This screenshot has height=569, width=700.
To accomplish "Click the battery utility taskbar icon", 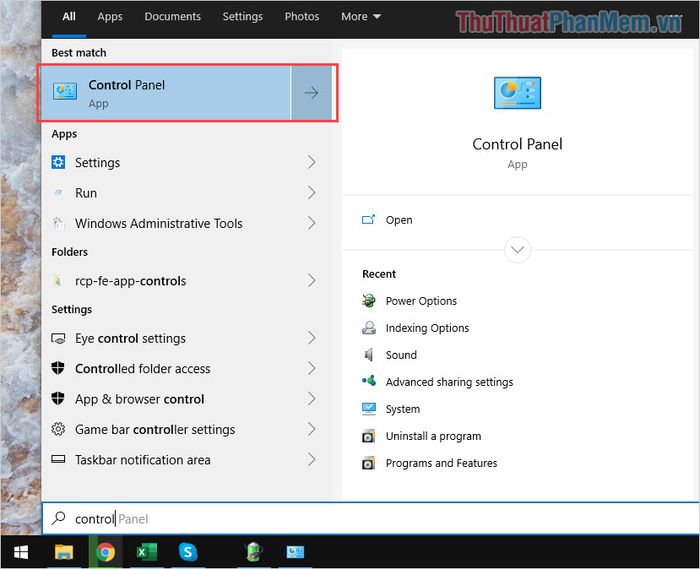I will pyautogui.click(x=254, y=552).
